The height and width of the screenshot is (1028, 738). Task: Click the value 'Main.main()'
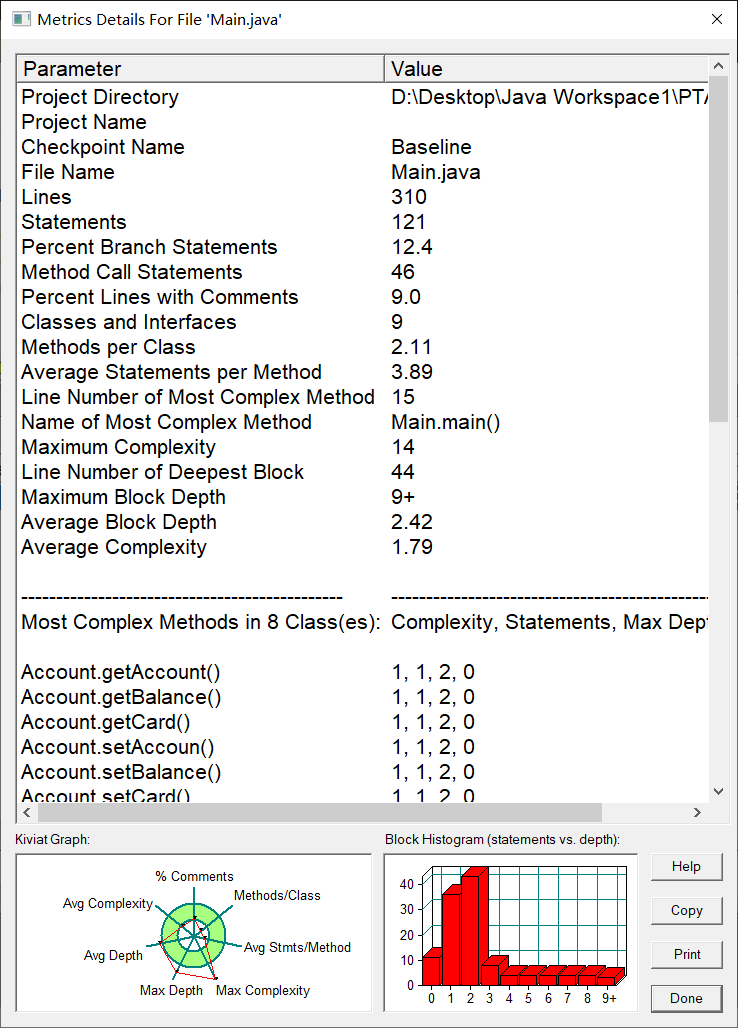click(446, 422)
